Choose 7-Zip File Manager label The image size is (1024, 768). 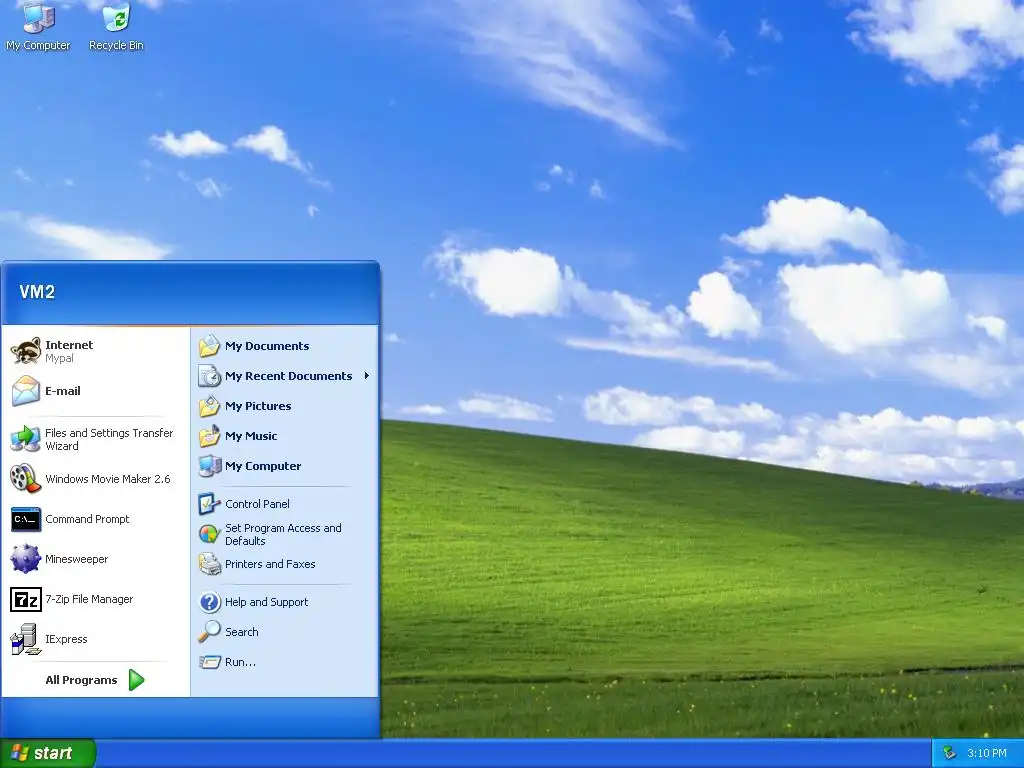tap(89, 599)
